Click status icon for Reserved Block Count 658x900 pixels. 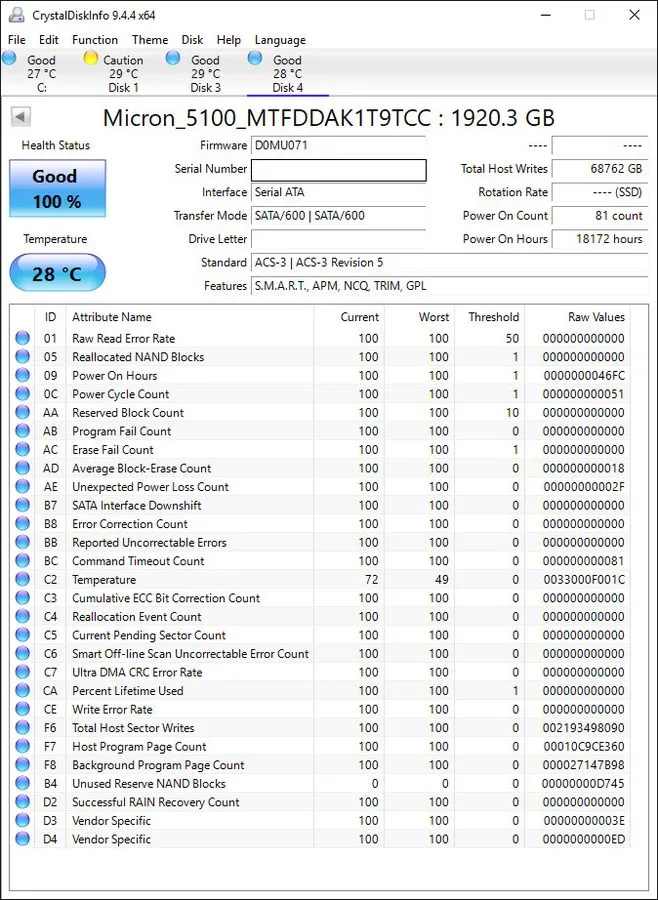(x=22, y=412)
